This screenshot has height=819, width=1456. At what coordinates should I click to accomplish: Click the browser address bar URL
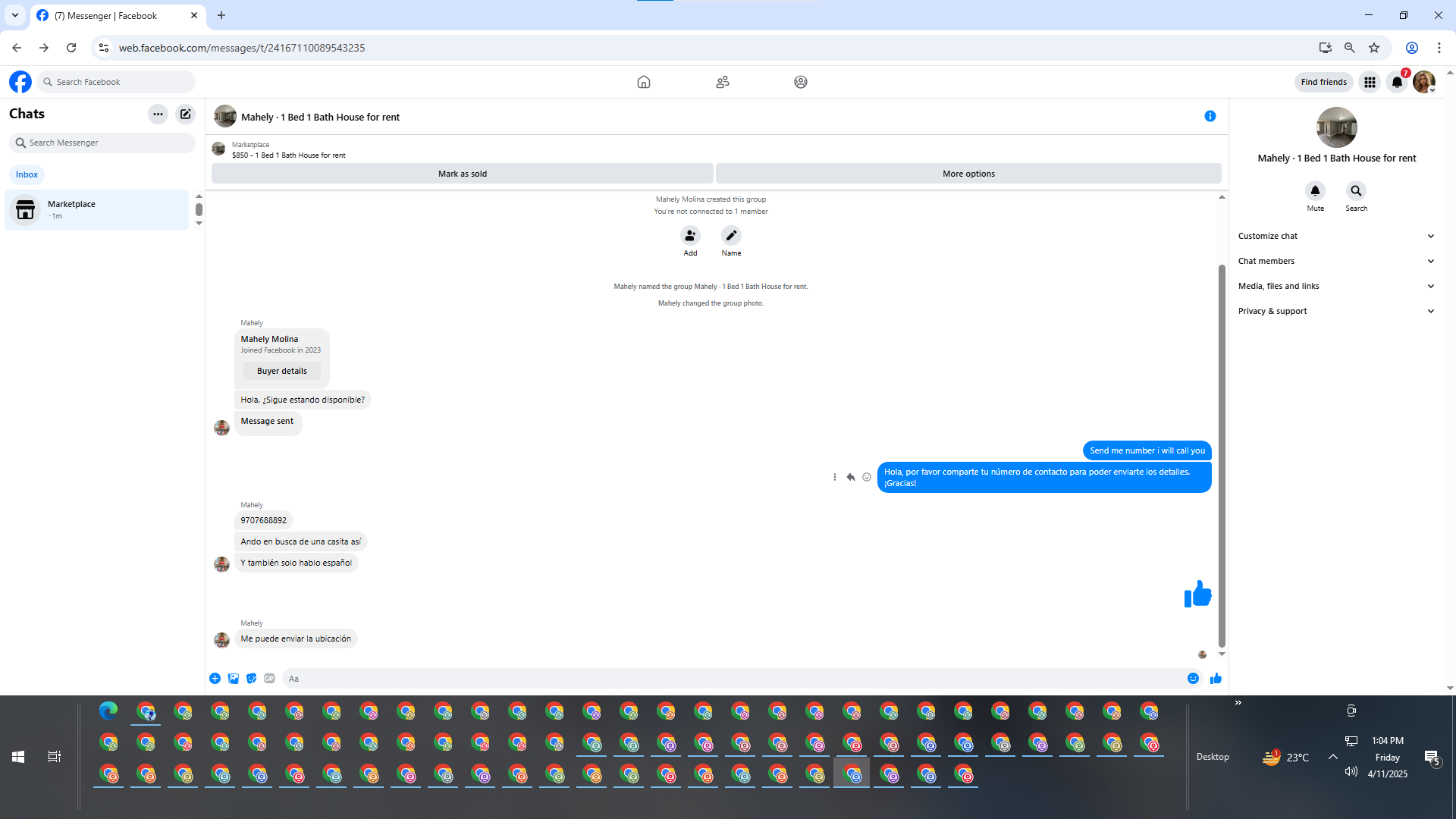click(x=242, y=48)
